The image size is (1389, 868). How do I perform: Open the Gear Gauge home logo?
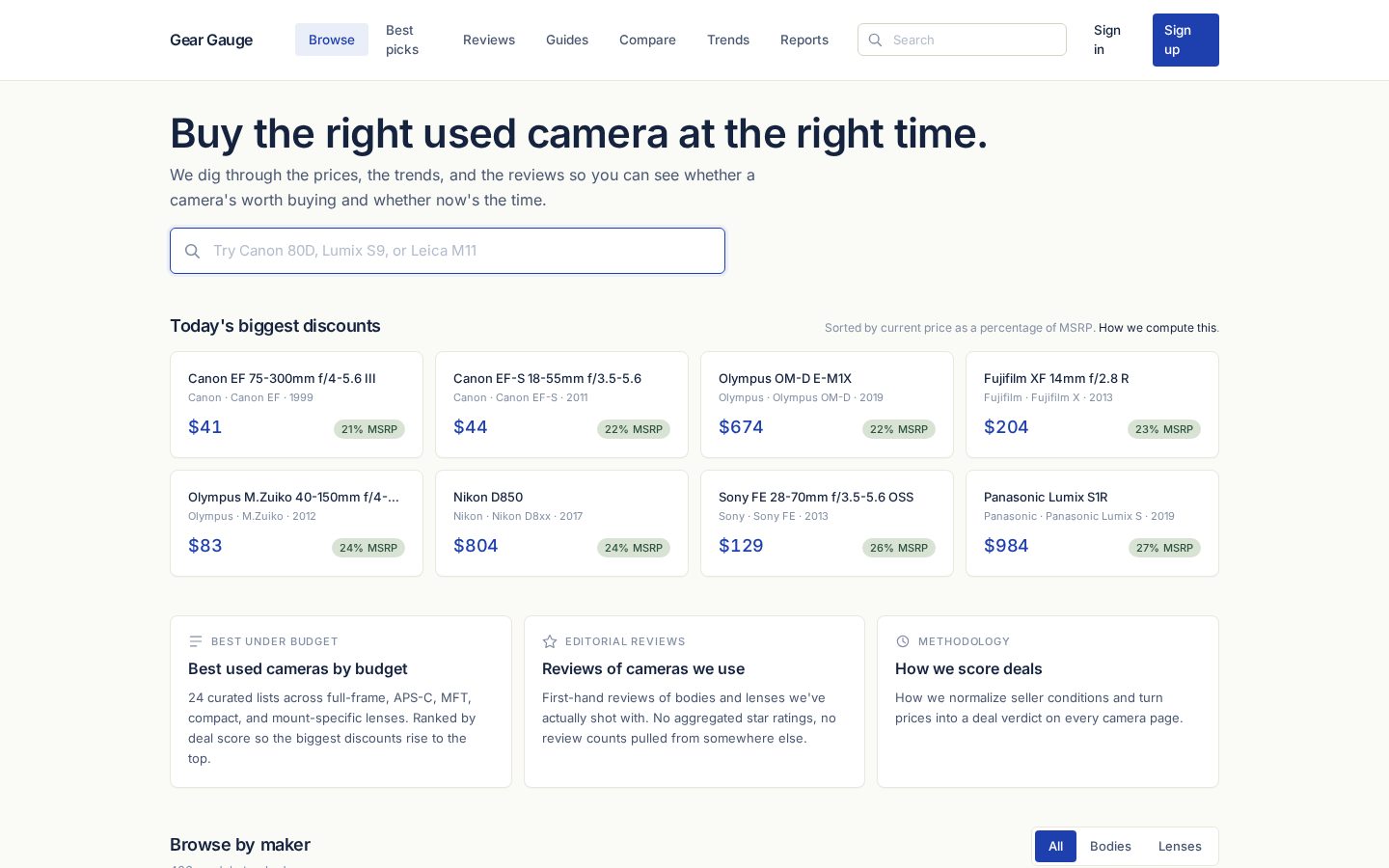pos(211,40)
